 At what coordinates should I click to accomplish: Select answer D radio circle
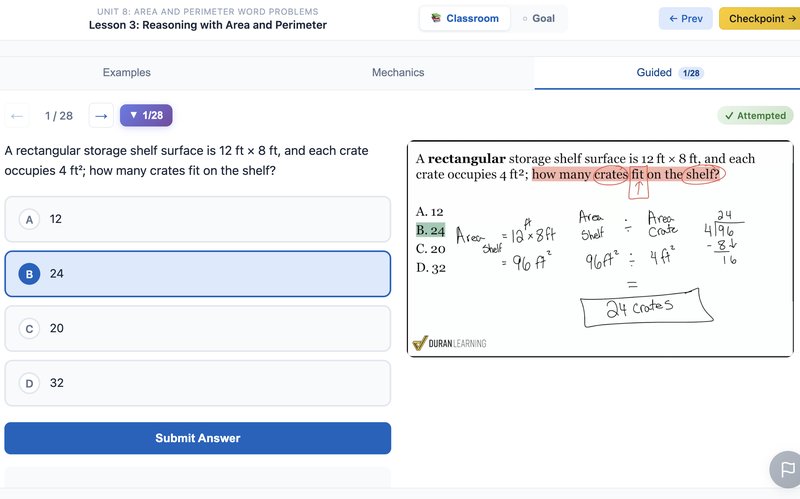click(x=29, y=383)
